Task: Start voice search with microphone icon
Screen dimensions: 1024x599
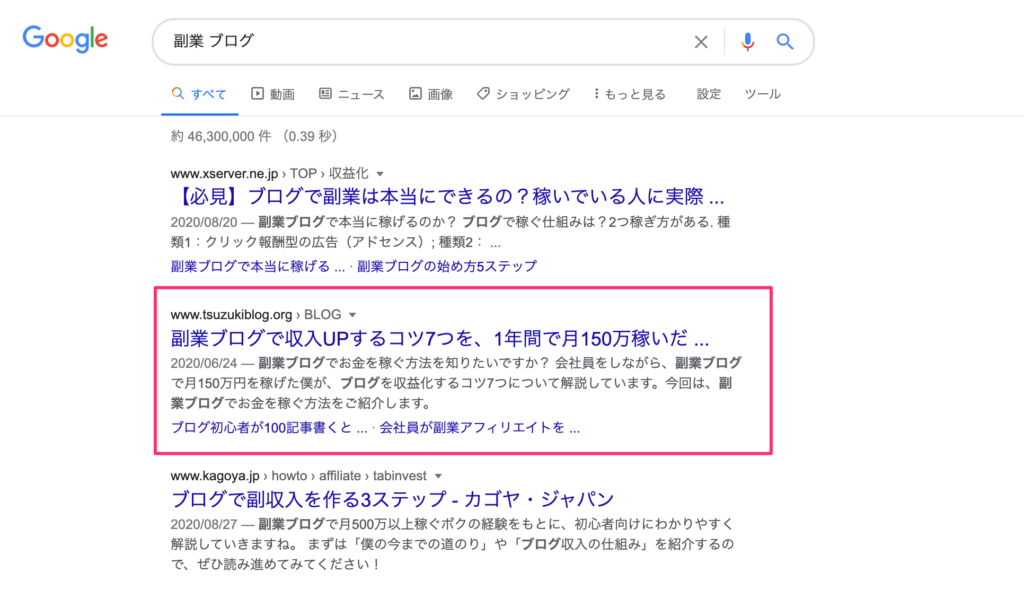Action: coord(748,42)
